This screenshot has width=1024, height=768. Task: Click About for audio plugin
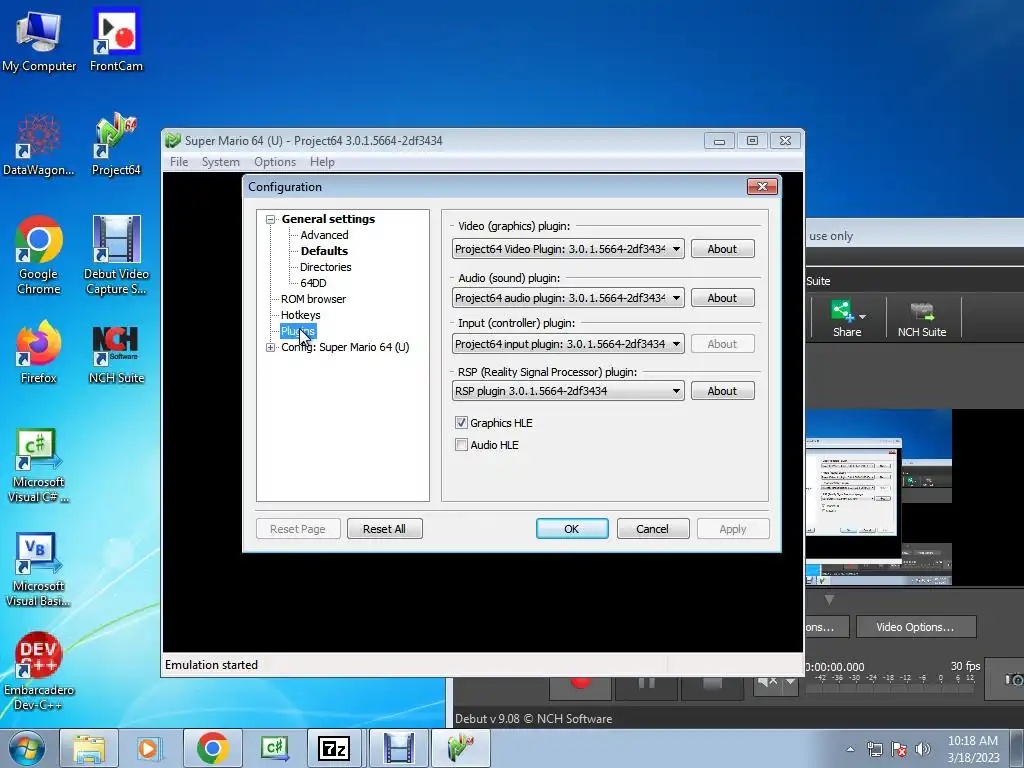point(722,298)
